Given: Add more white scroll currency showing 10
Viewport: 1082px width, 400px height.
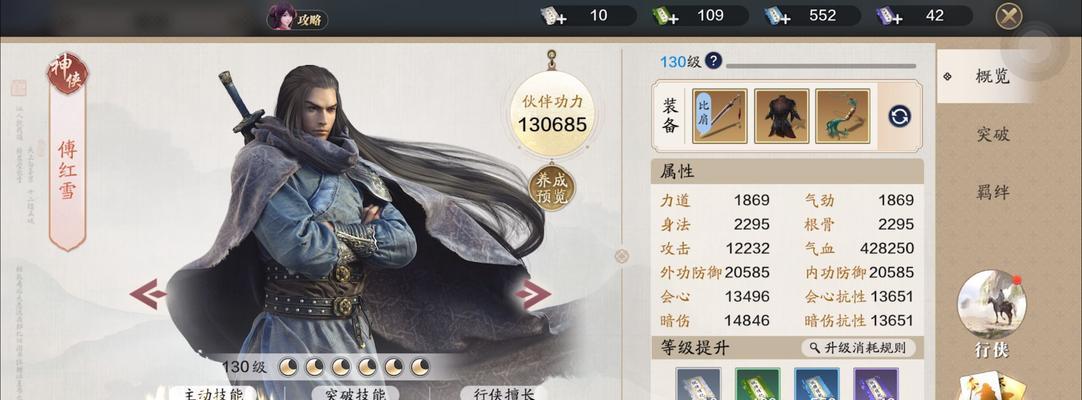Looking at the screenshot, I should (553, 16).
